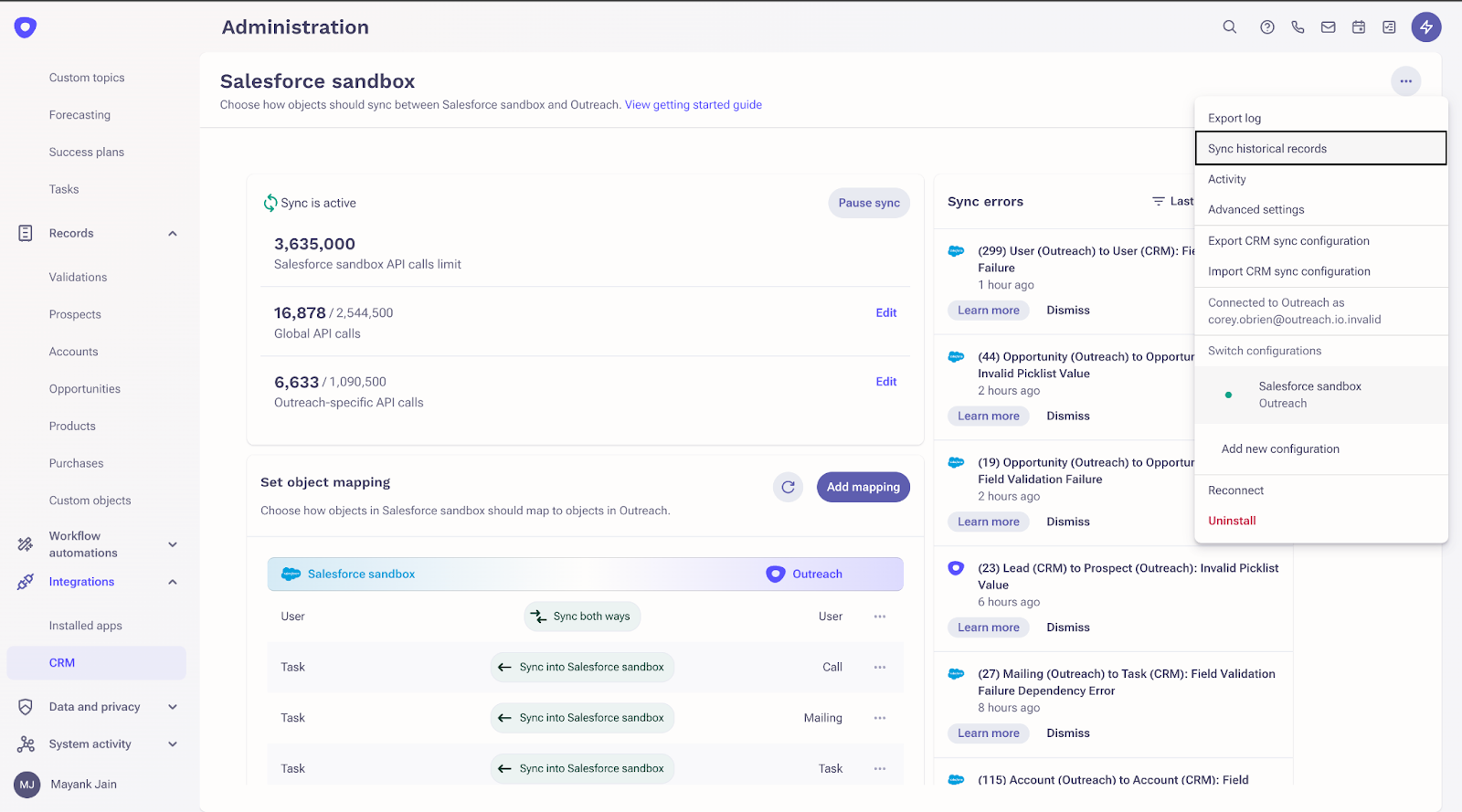
Task: Open the search icon in header
Action: click(1230, 27)
